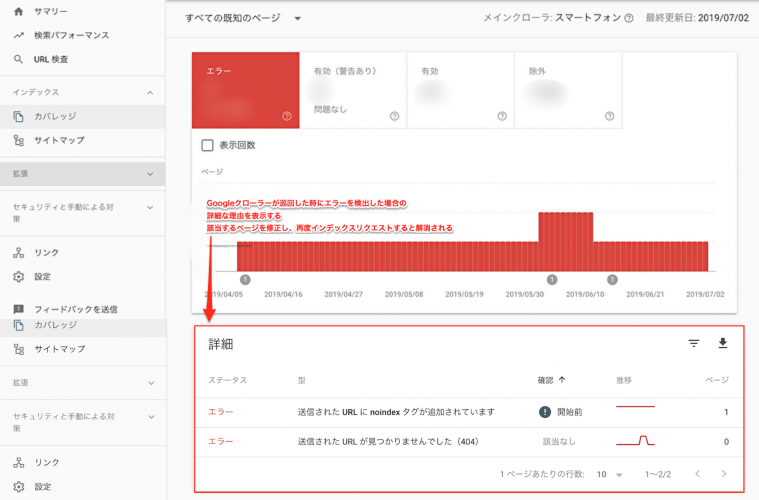The image size is (759, 500).
Task: Click 推移 column header
Action: (624, 380)
